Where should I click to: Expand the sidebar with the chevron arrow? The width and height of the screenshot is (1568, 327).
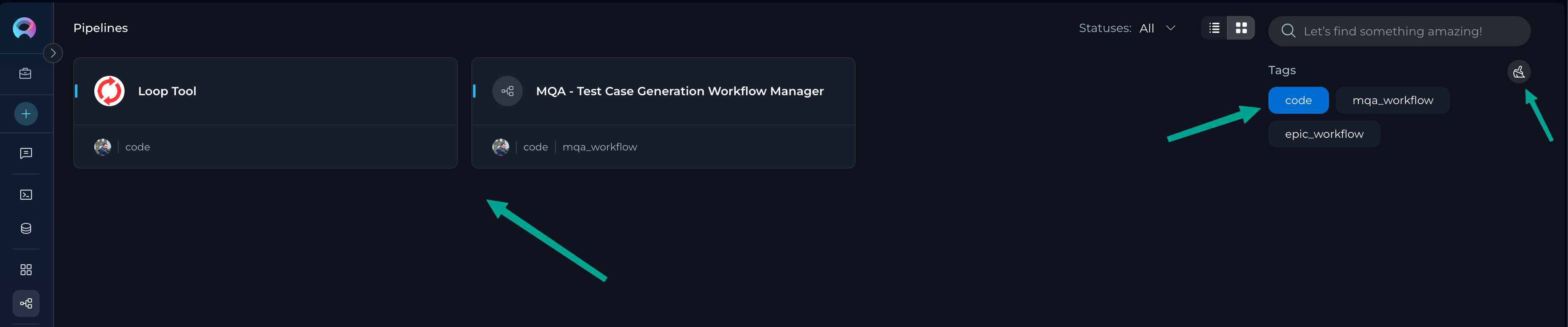(53, 53)
